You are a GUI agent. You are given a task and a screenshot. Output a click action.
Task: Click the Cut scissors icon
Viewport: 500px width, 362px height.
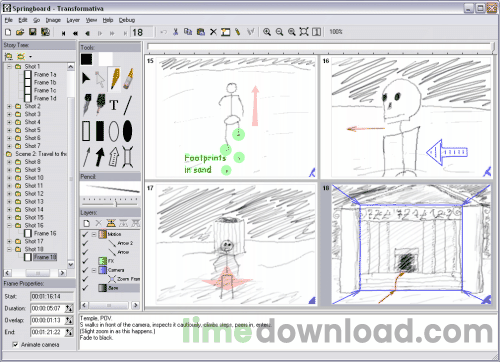click(175, 32)
